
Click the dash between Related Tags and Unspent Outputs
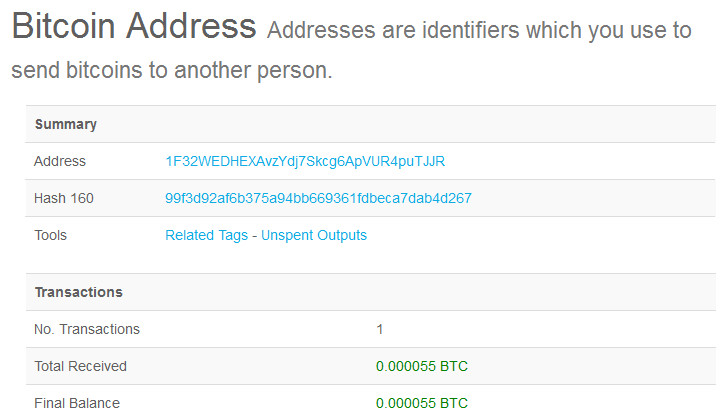coord(254,235)
